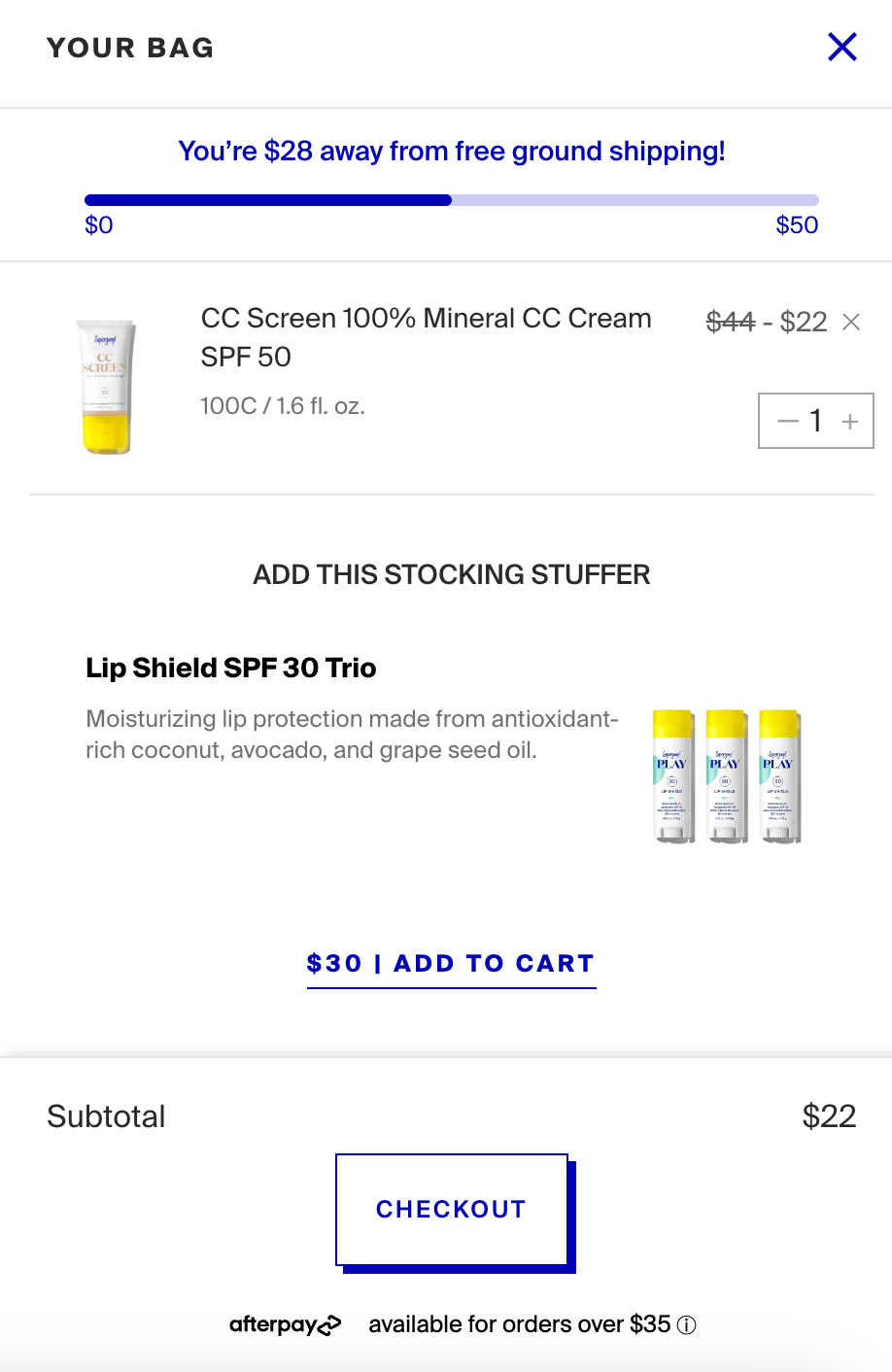Open the afterpay info tooltip icon
The image size is (892, 1372).
point(687,1323)
